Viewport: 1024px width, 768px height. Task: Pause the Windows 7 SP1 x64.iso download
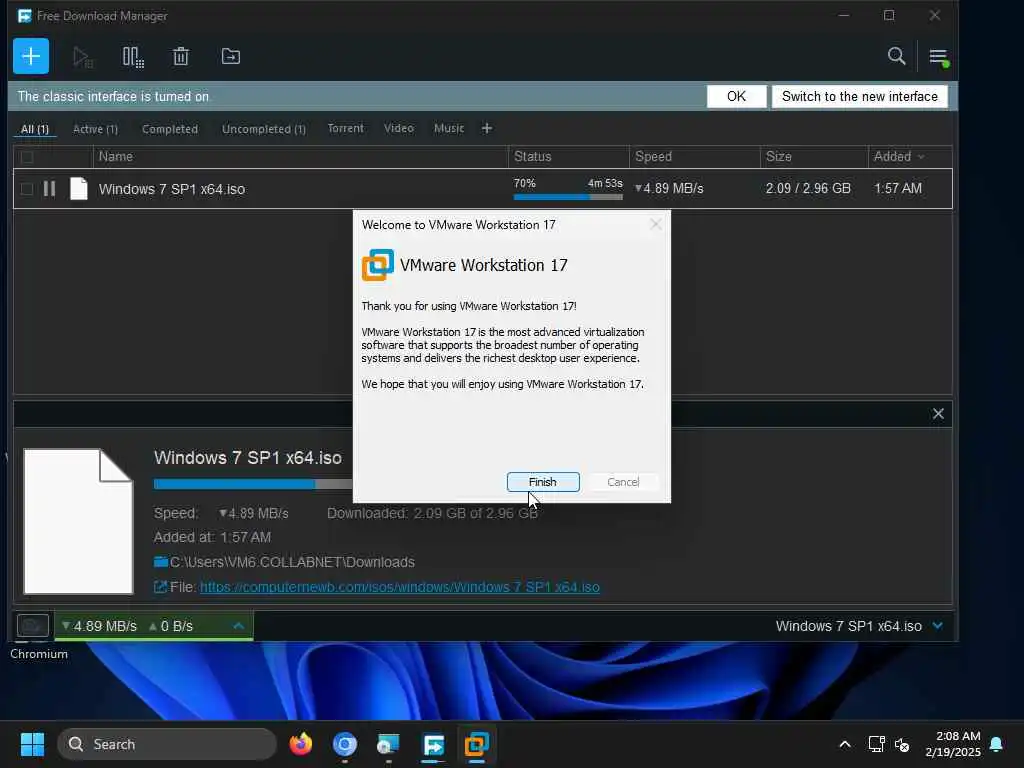pos(49,189)
